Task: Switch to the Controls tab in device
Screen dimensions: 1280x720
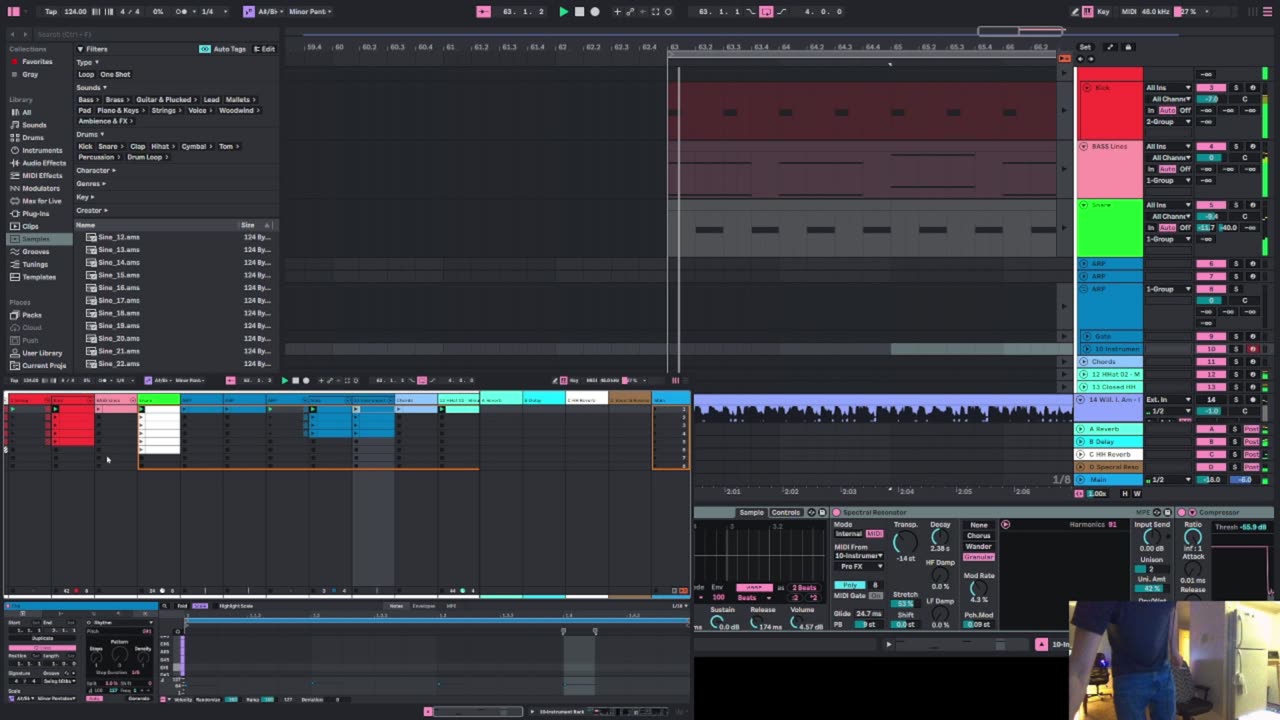Action: [785, 513]
